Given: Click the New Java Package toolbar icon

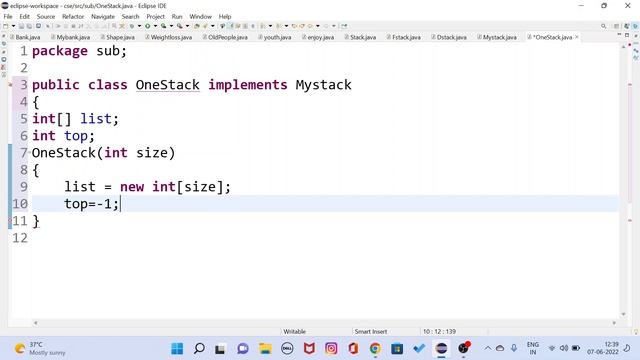Looking at the screenshot, I should click(x=196, y=26).
